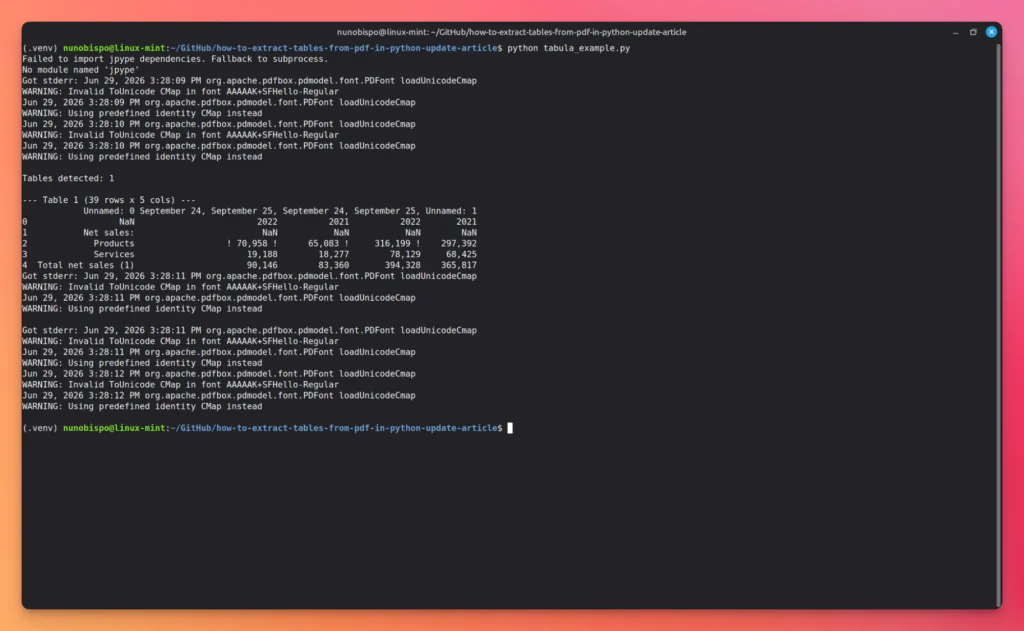
Task: Select the 'Failed to import jpype dependencies' line
Action: pos(175,59)
